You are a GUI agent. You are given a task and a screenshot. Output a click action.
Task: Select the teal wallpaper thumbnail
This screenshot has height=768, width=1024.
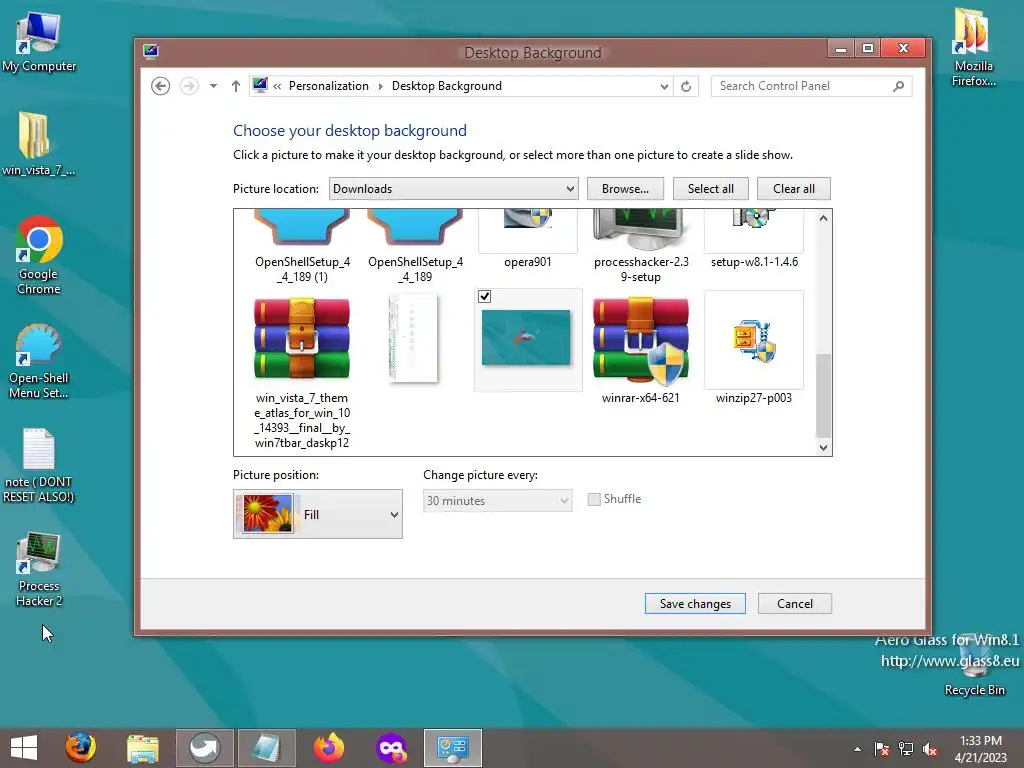click(526, 338)
